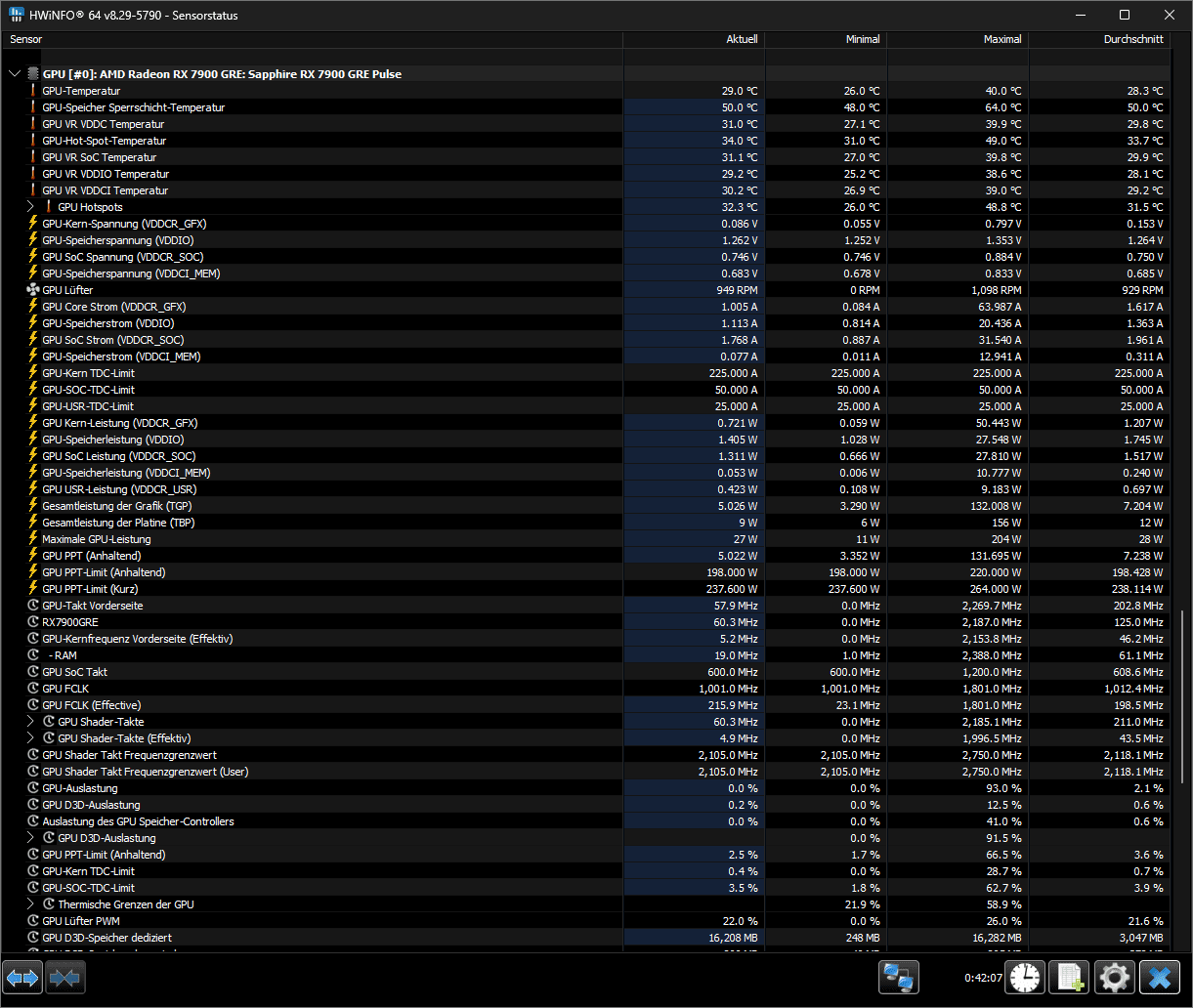The image size is (1193, 1008).
Task: Click the Durchschnitt column header
Action: click(x=1099, y=40)
